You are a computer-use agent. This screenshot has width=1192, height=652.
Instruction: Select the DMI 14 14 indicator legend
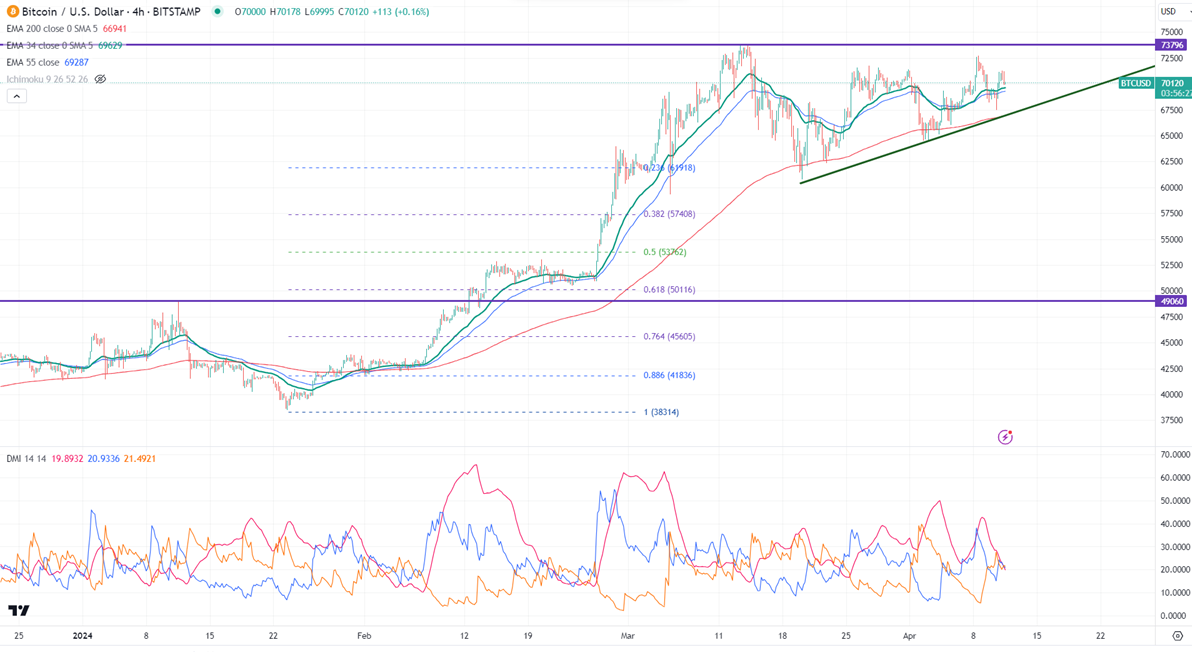27,459
